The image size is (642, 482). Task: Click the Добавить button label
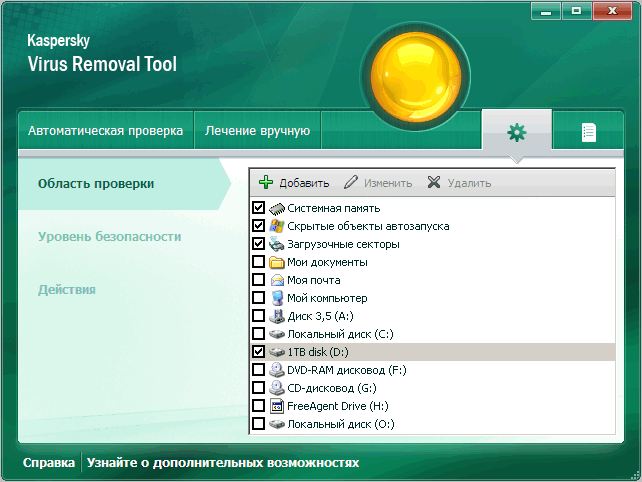[x=304, y=183]
